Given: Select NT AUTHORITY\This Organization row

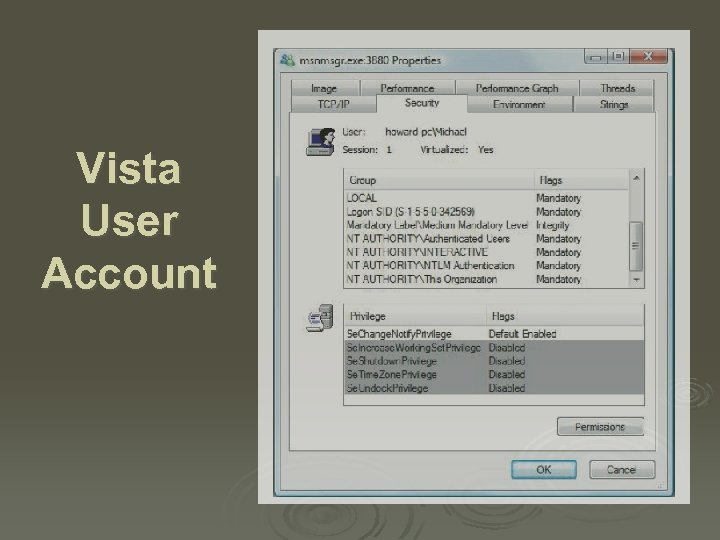Looking at the screenshot, I should point(487,279).
